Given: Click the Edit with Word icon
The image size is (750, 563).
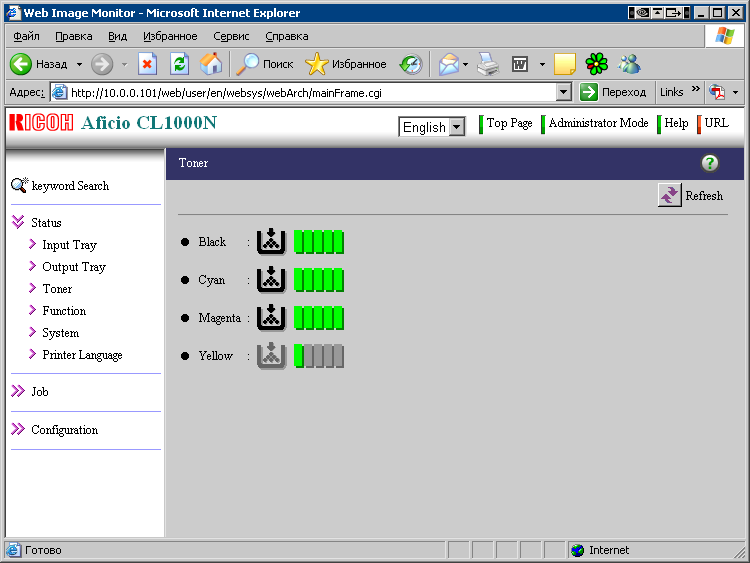Looking at the screenshot, I should pos(520,64).
